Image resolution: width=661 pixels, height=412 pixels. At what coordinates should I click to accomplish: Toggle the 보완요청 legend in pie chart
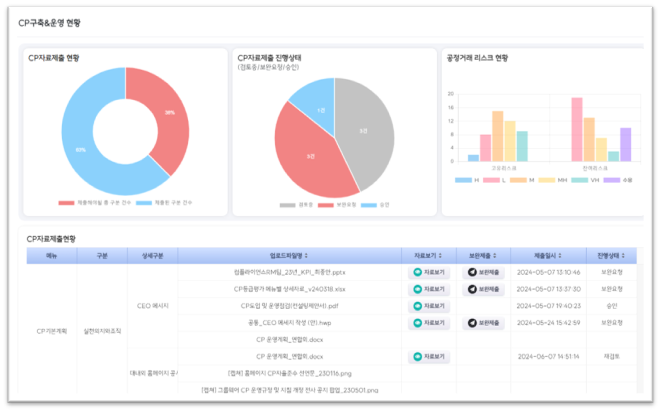click(x=337, y=205)
